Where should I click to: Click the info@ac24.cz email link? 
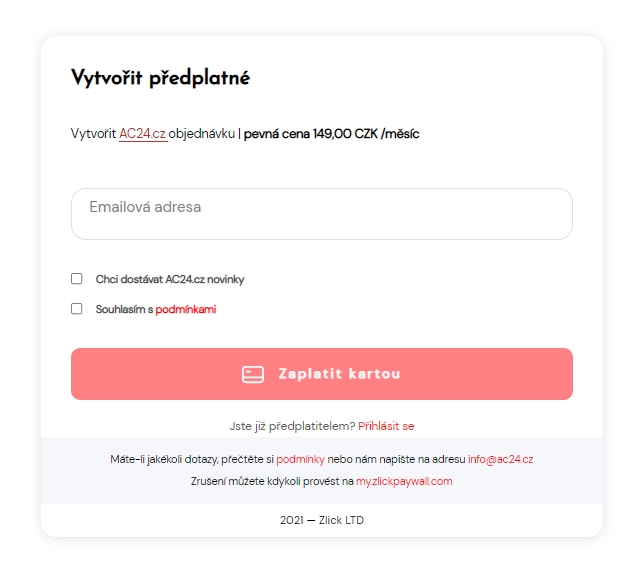click(500, 460)
